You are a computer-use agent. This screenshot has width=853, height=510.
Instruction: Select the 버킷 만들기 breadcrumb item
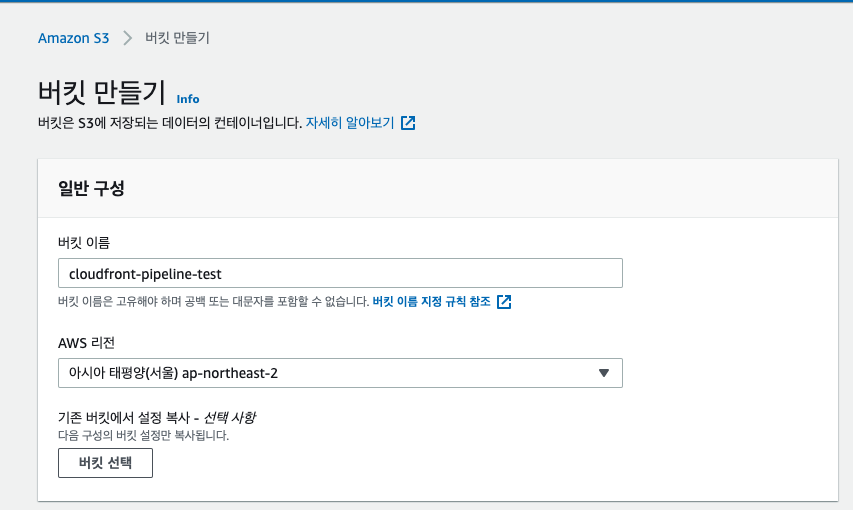click(x=177, y=38)
